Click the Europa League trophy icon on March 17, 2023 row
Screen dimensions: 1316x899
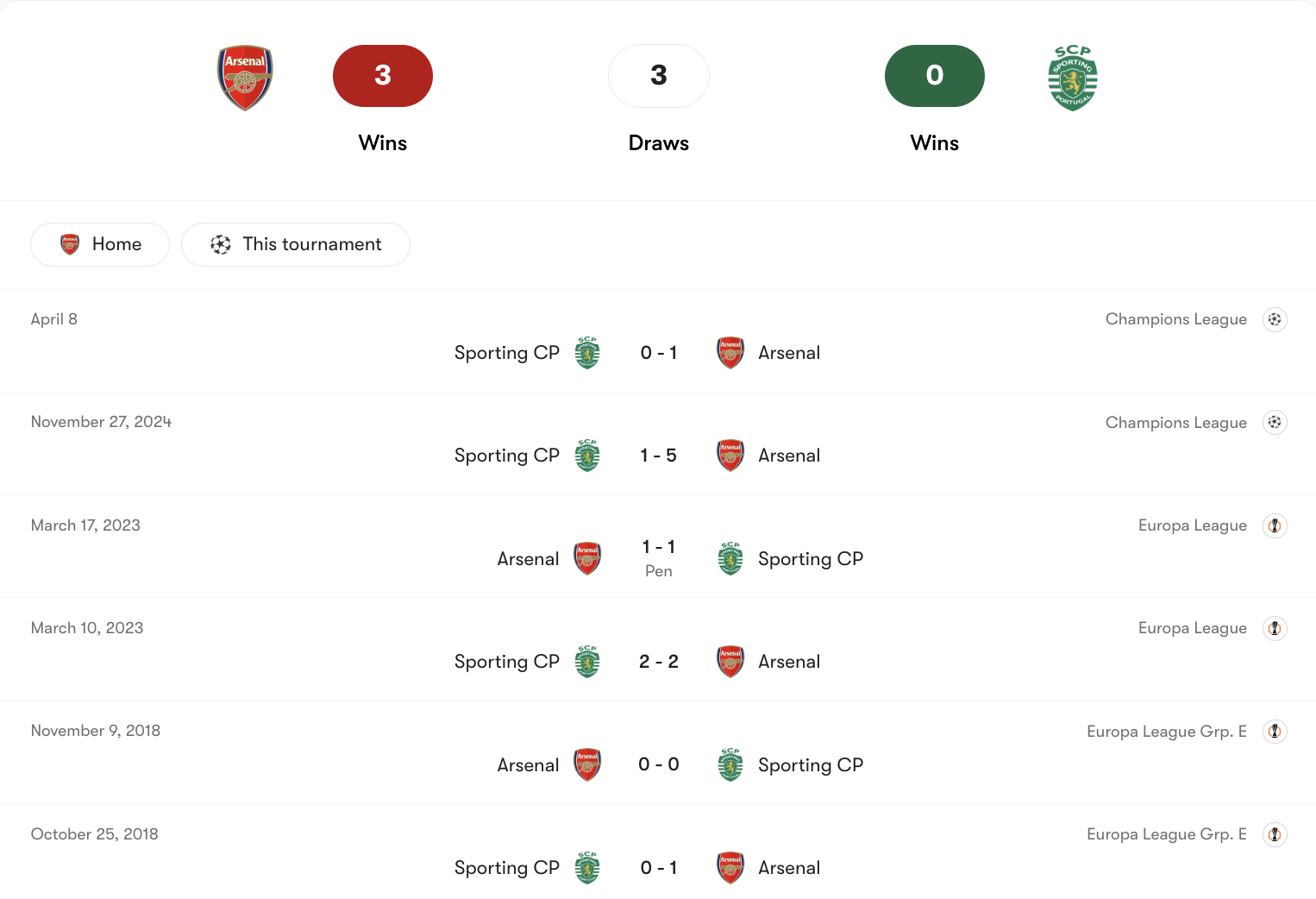tap(1275, 525)
